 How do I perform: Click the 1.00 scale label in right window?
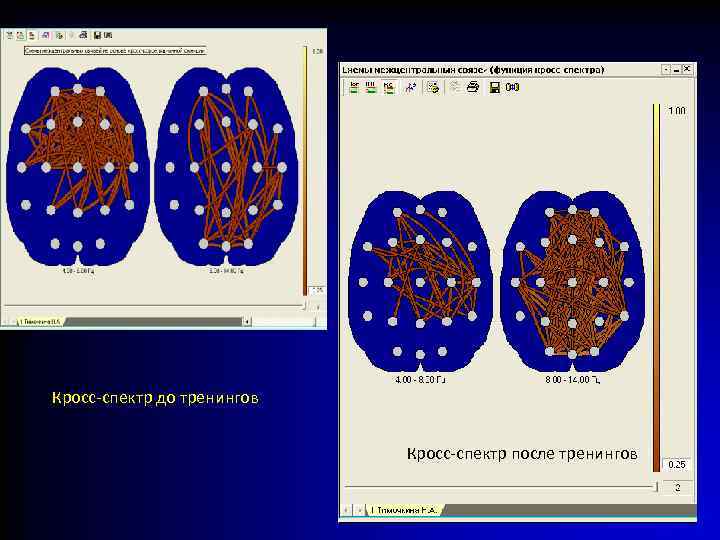[677, 111]
